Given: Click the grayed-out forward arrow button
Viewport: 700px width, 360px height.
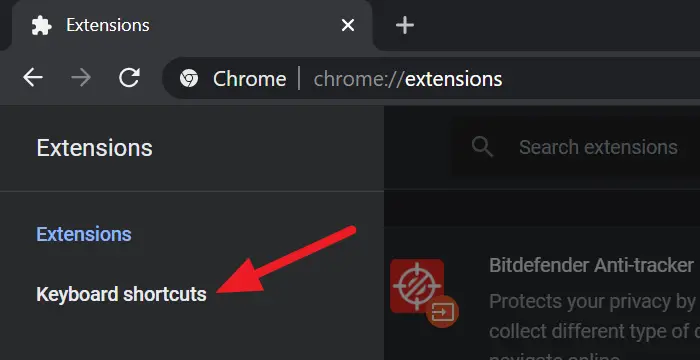Looking at the screenshot, I should click(81, 78).
